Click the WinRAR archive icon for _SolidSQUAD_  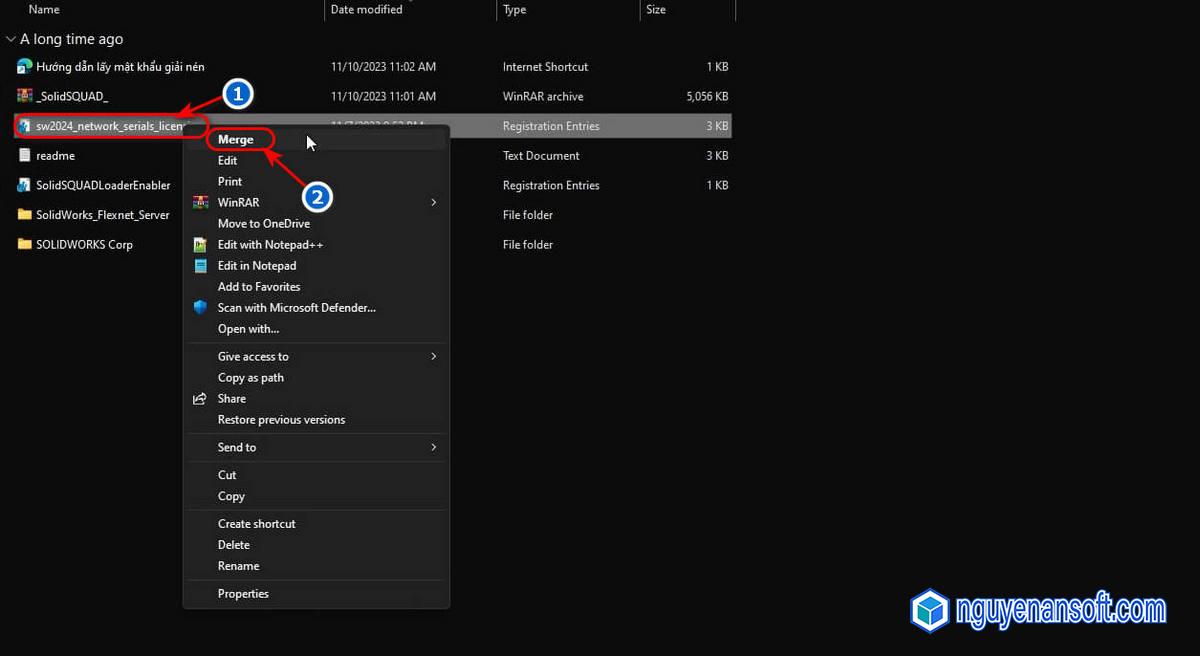(25, 96)
